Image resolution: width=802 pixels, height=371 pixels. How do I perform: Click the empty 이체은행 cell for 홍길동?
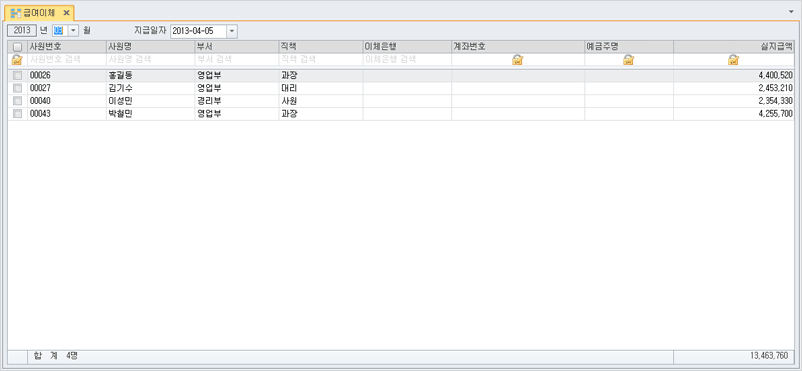[407, 76]
